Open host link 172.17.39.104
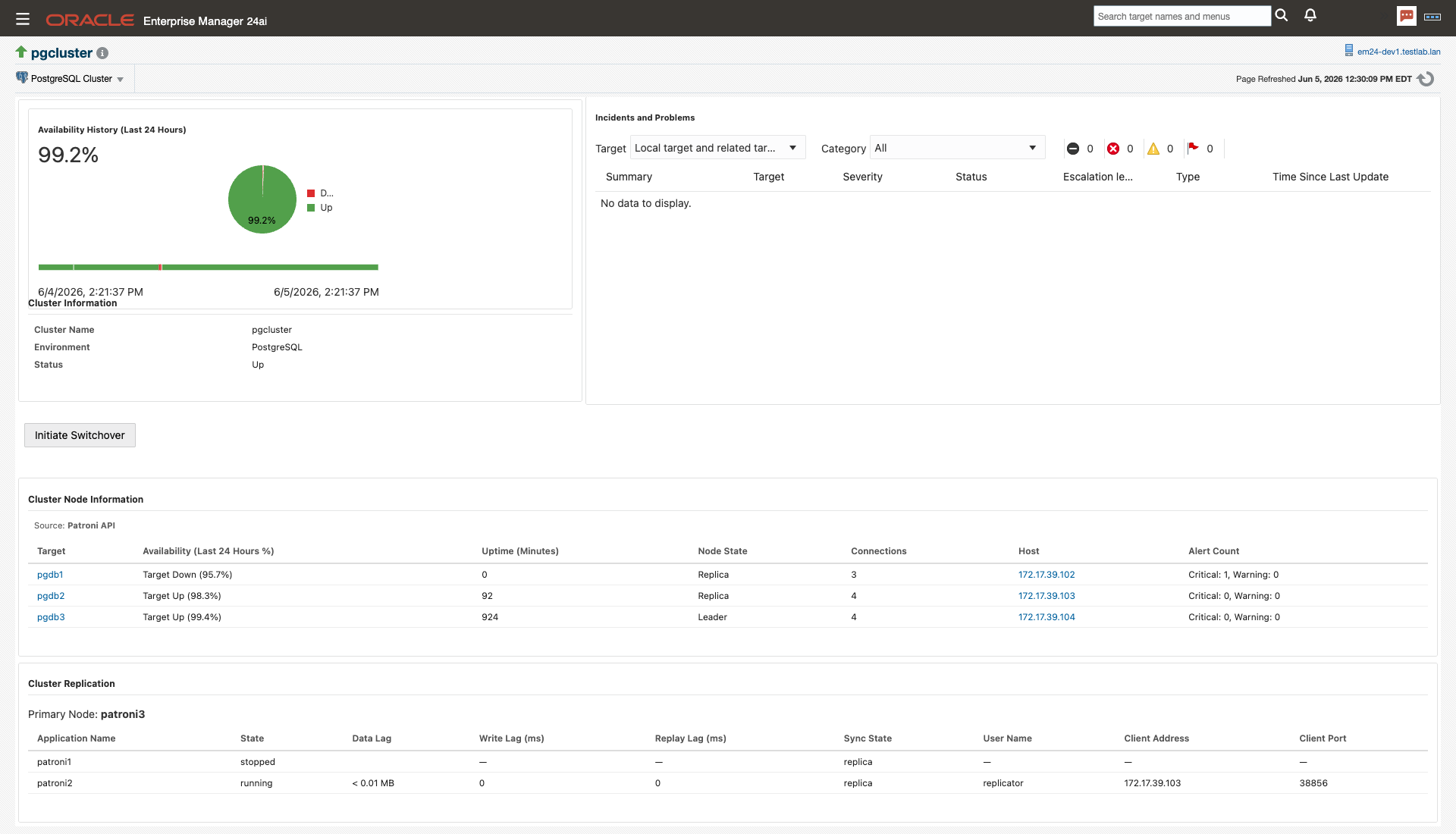The image size is (1456, 834). coord(1046,617)
